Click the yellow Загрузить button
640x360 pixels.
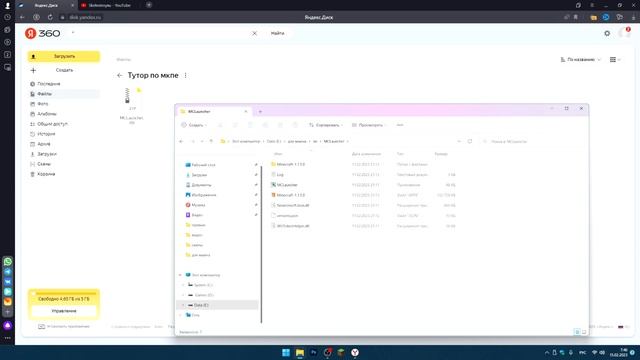[64, 56]
